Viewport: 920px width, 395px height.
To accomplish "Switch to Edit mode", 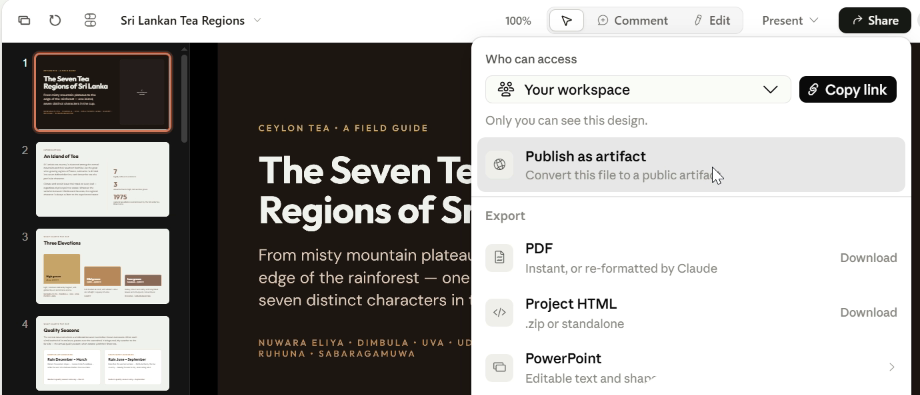I will [712, 21].
